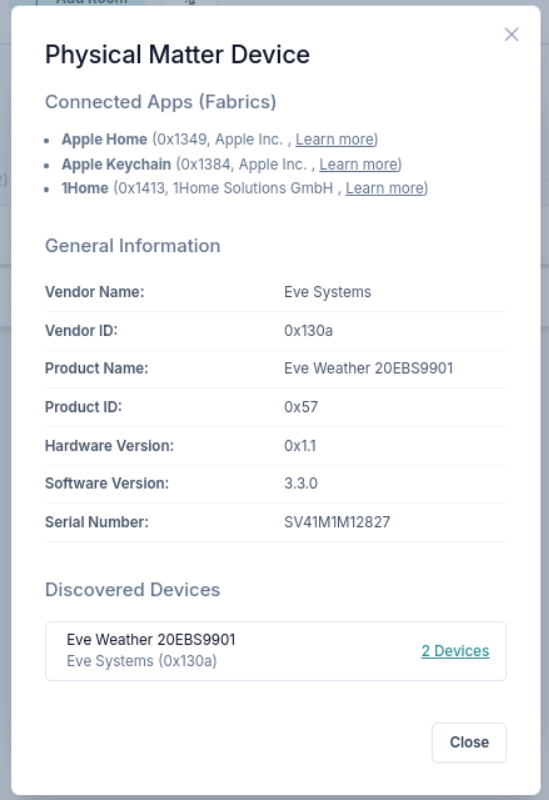
Task: Click the 1Home fabric name
Action: [x=85, y=188]
